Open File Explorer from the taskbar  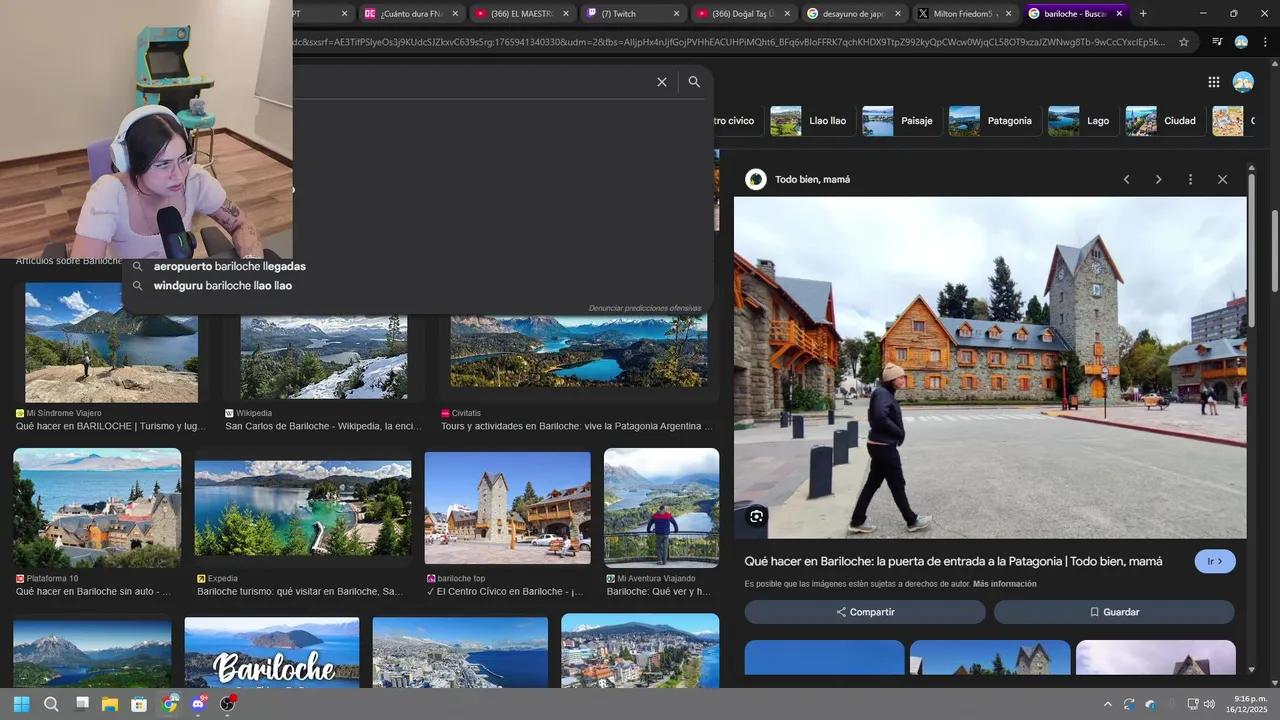pyautogui.click(x=110, y=704)
